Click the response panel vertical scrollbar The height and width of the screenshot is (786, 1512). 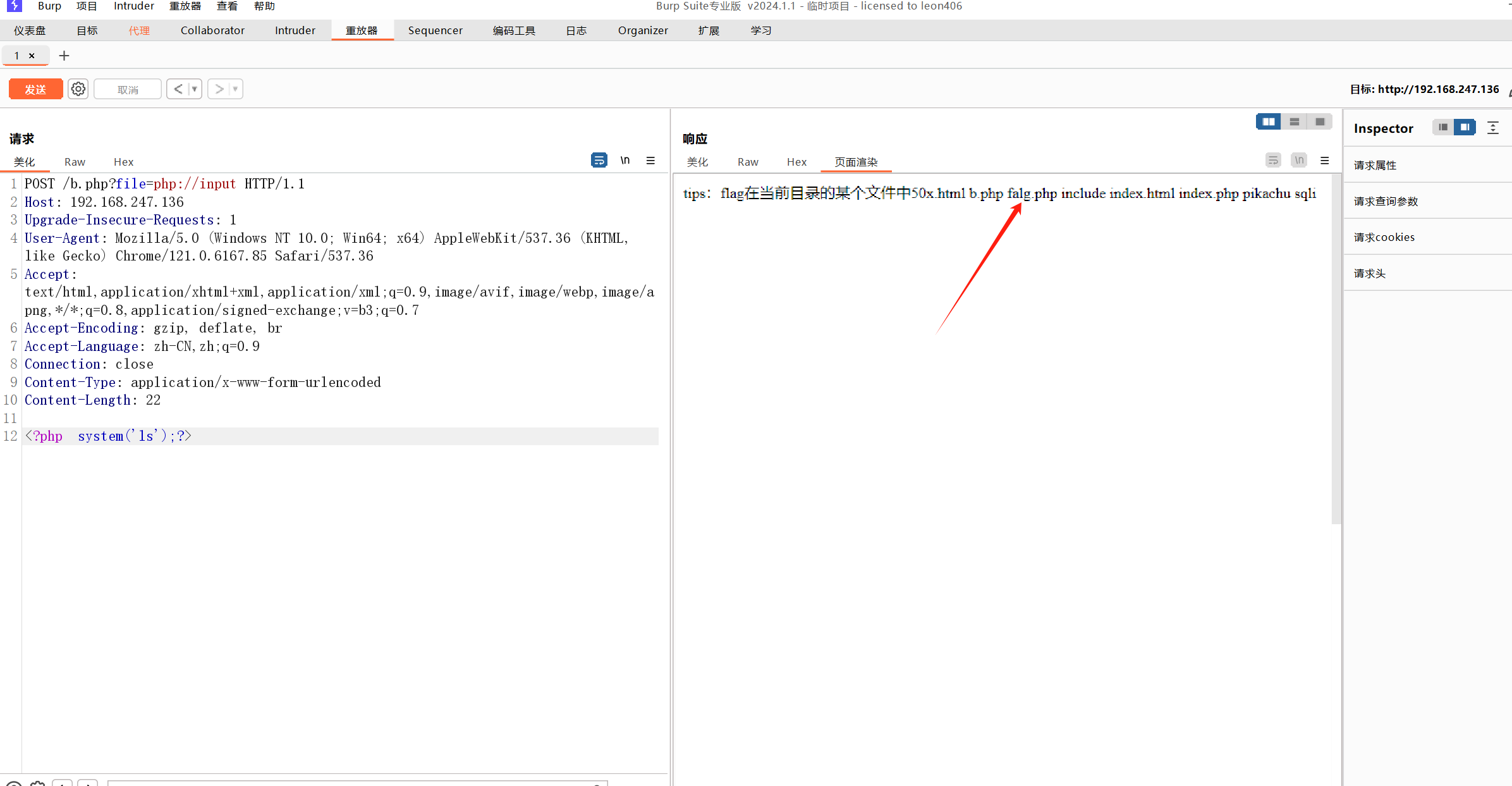click(x=1336, y=348)
